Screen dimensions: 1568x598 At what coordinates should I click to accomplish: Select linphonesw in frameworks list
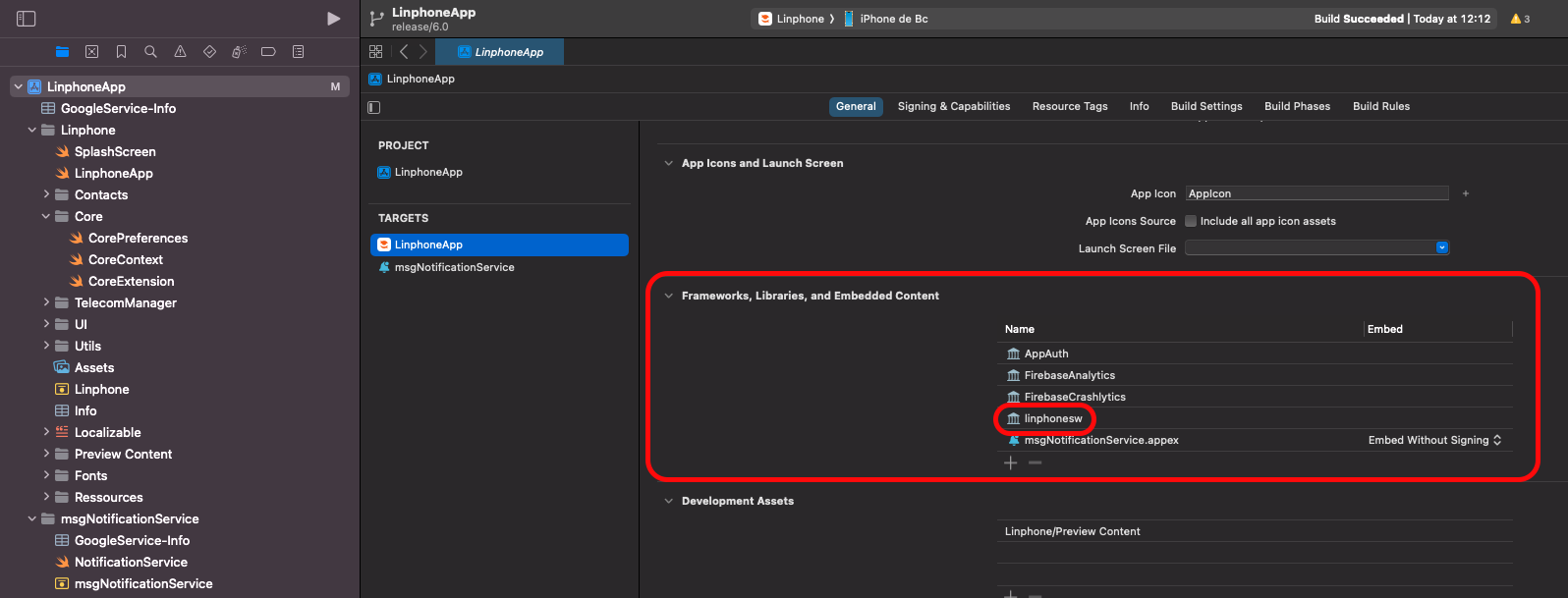click(1052, 418)
